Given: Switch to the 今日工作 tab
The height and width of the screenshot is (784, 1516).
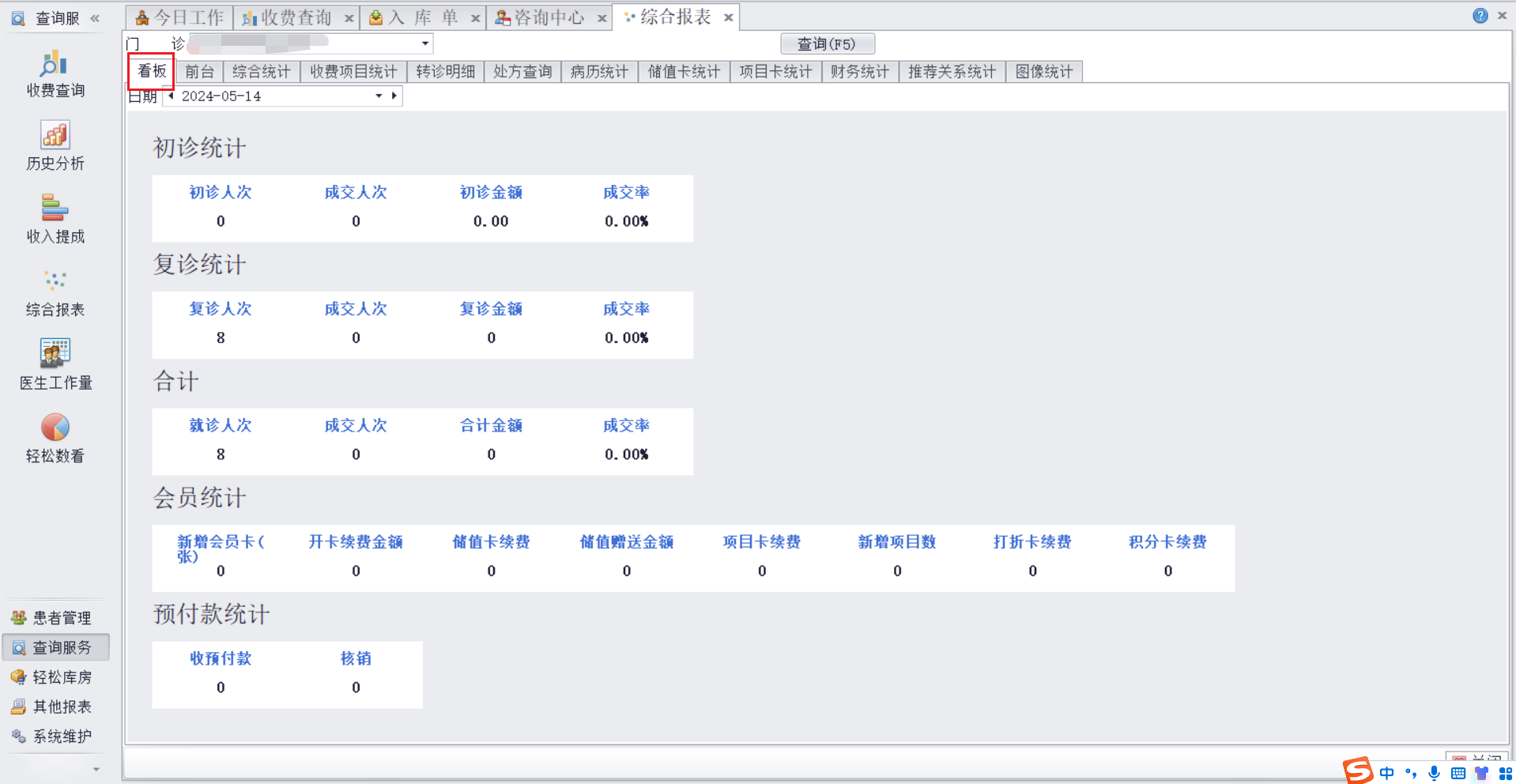Looking at the screenshot, I should tap(179, 17).
